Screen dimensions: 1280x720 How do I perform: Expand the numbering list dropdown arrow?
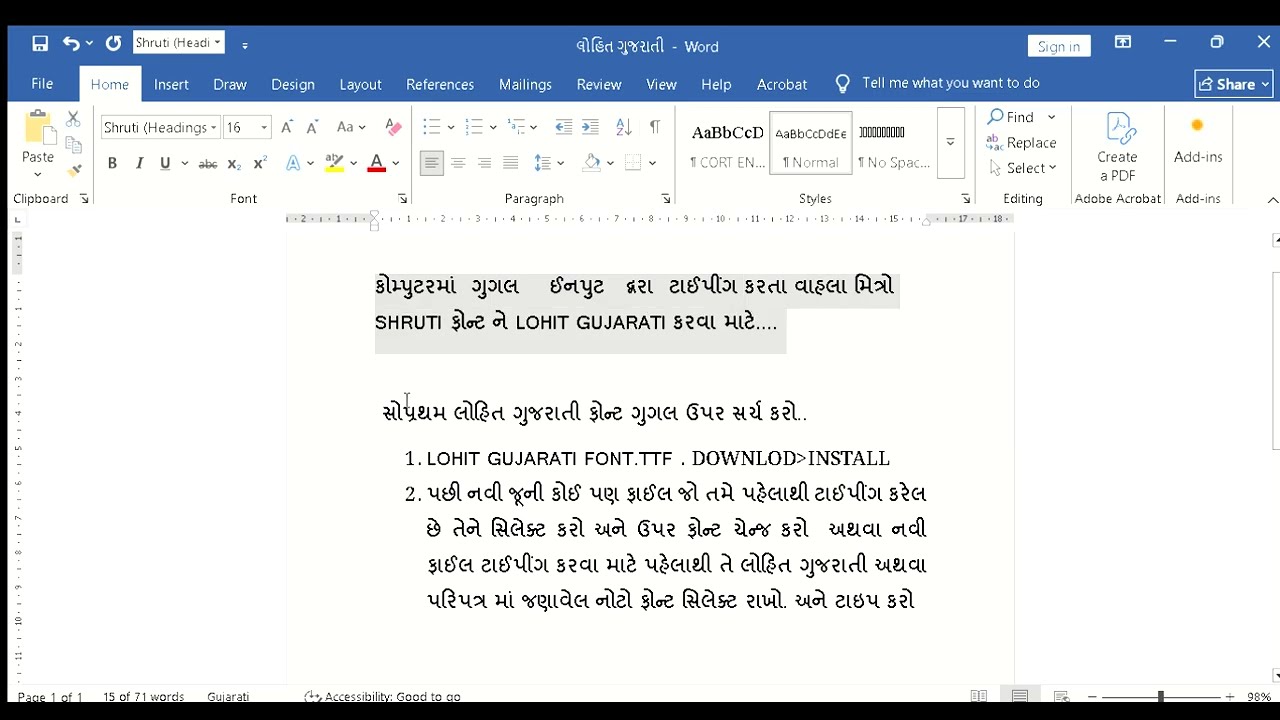(494, 127)
